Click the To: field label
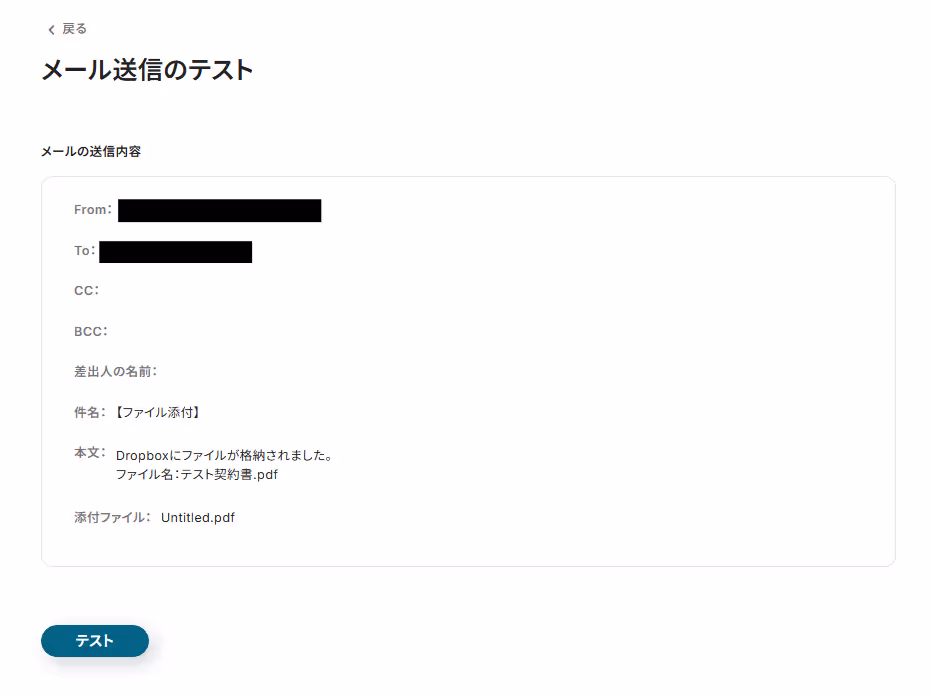This screenshot has height=696, width=930. (x=85, y=250)
